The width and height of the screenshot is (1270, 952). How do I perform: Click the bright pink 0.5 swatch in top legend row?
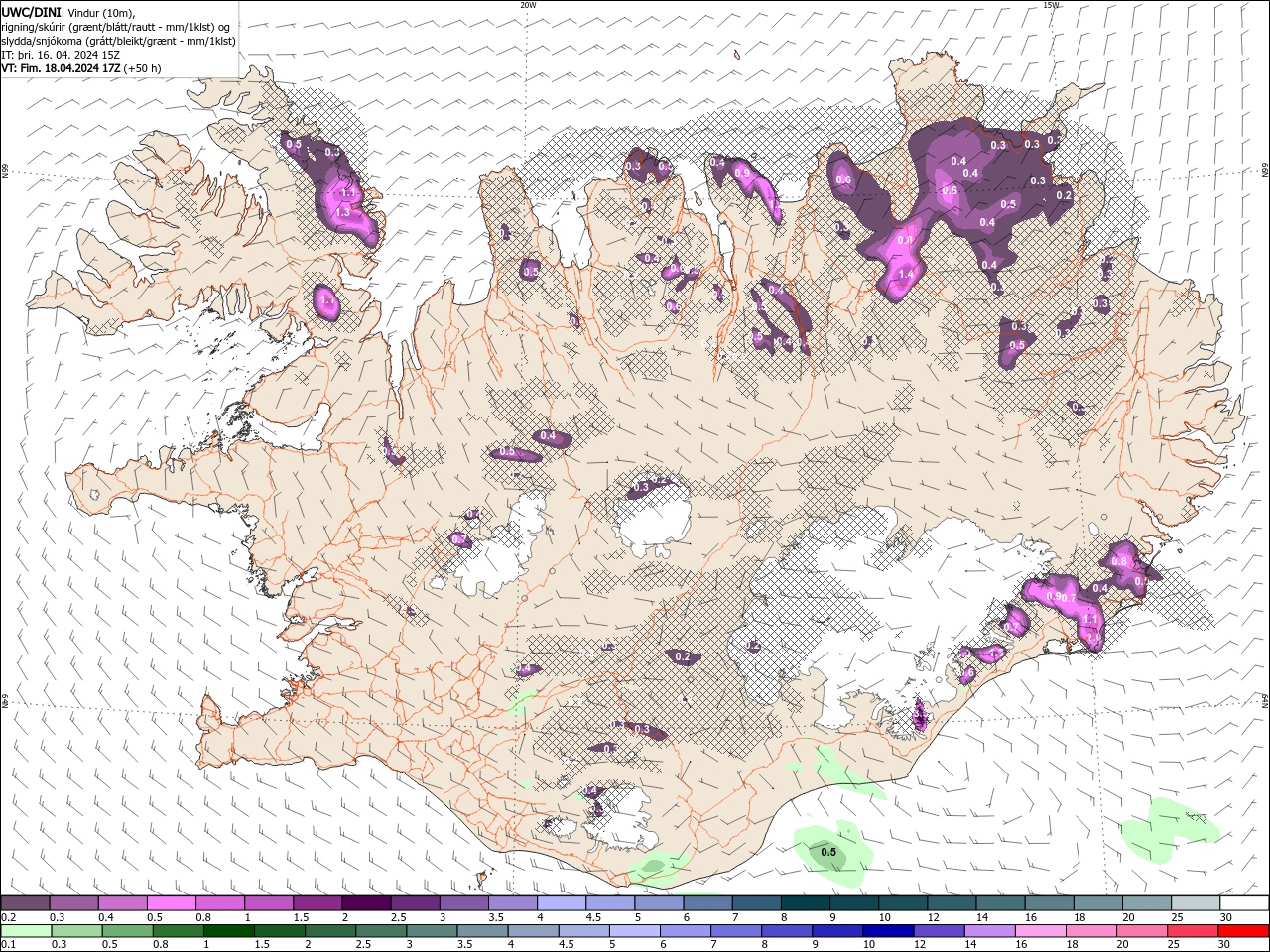(172, 903)
